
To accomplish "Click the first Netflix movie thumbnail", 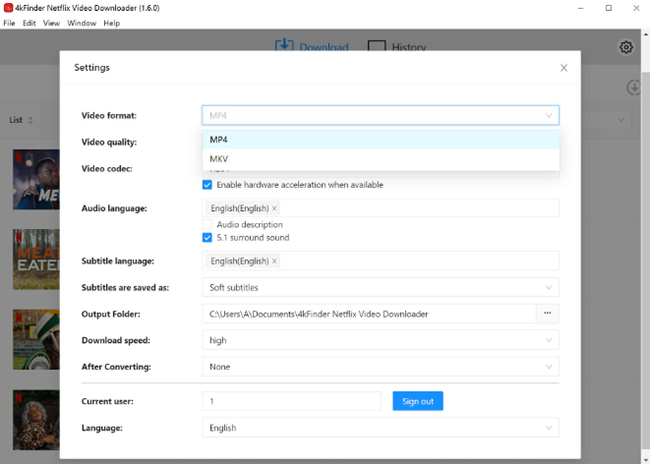I will [36, 180].
